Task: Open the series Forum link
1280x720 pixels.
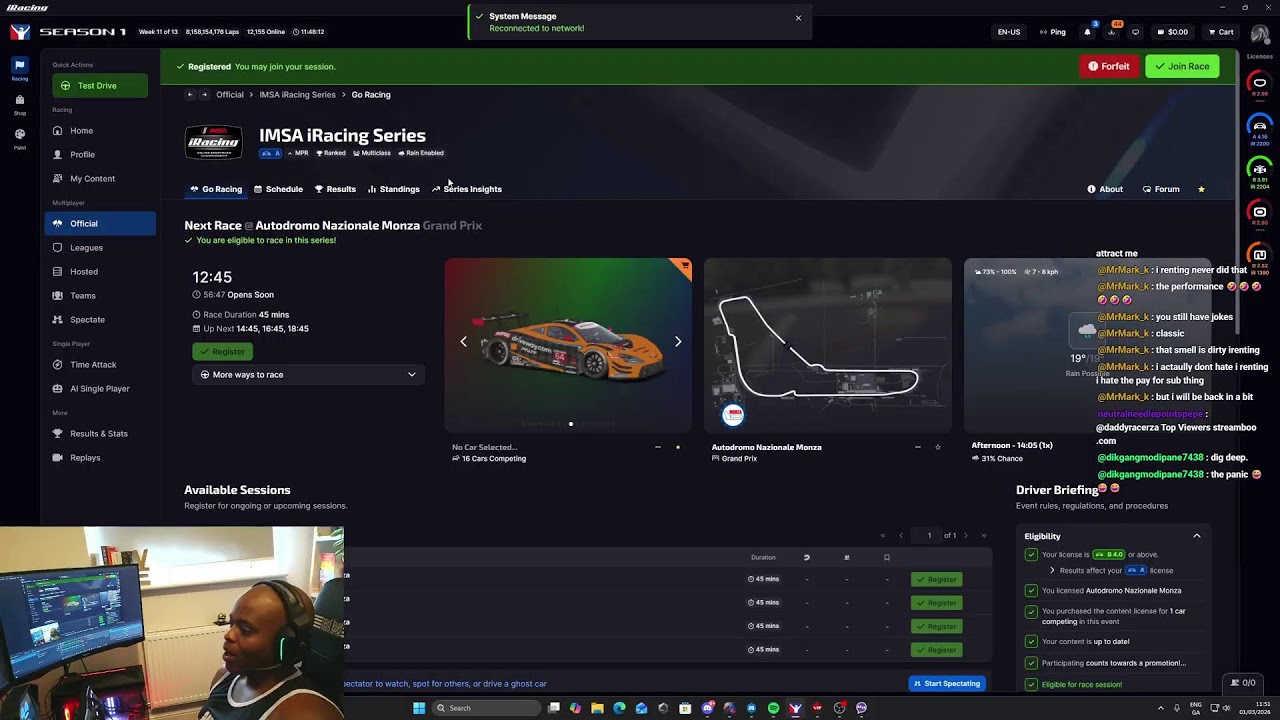Action: (x=1161, y=189)
